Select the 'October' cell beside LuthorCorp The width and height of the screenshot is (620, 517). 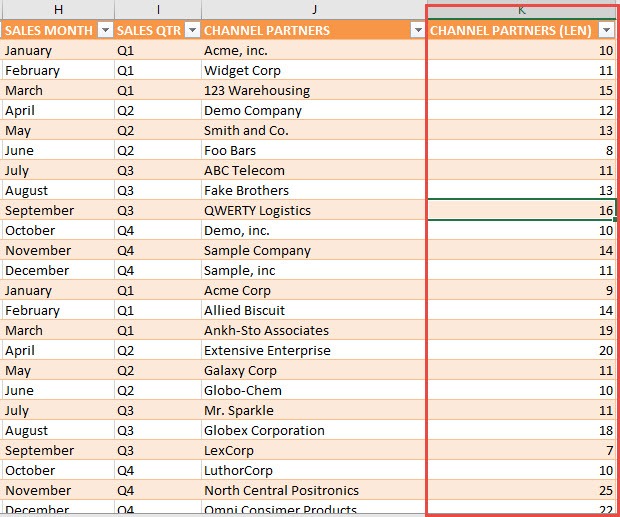point(58,470)
